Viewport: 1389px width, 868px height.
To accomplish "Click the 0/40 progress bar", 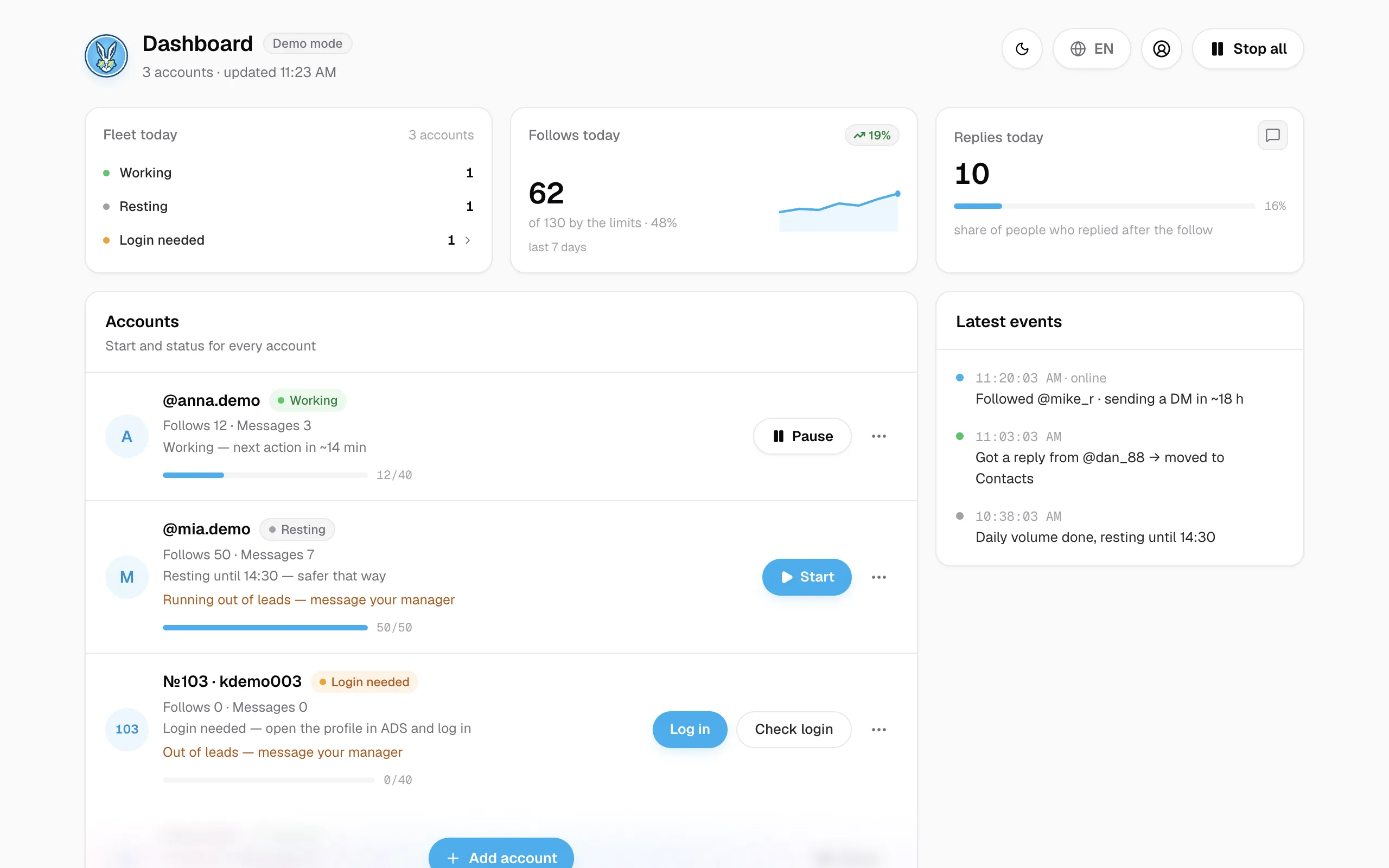I will [269, 780].
